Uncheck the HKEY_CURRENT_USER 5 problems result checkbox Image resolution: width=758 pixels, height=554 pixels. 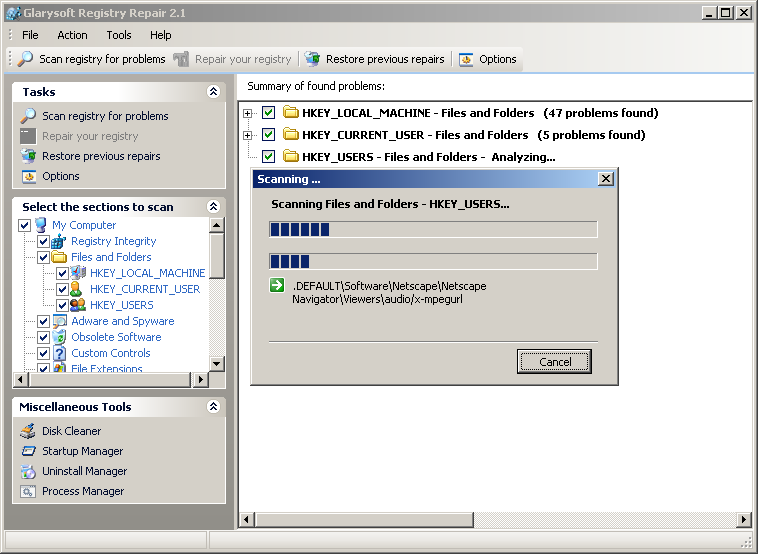[268, 134]
